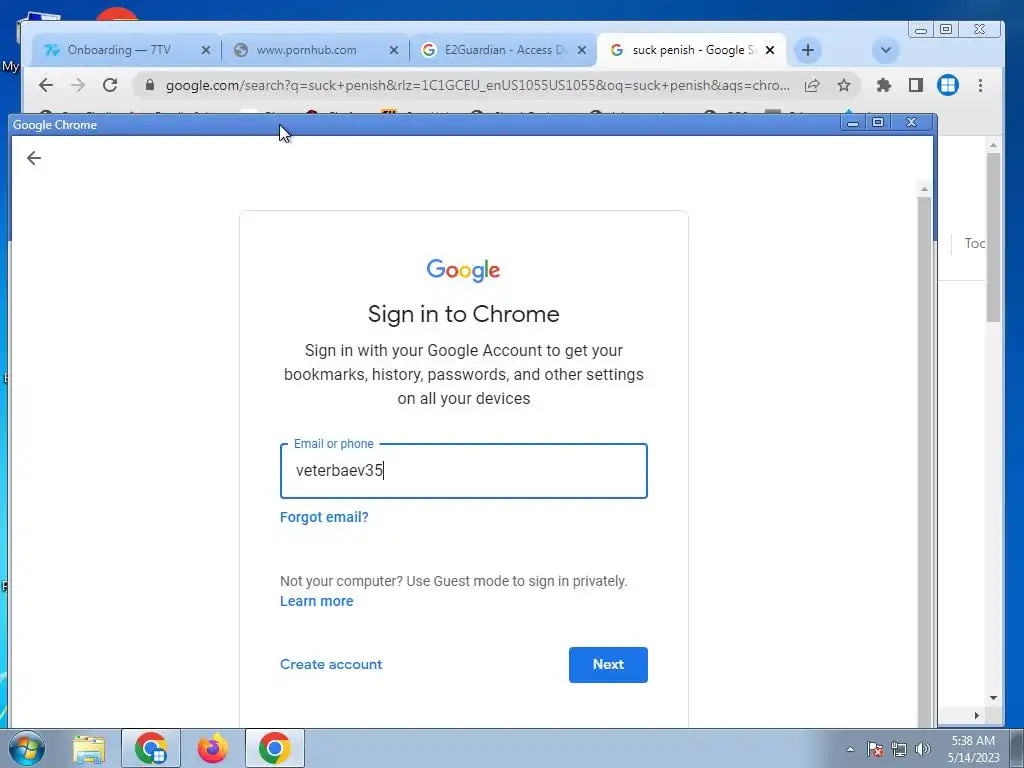
Task: Click the Google logo in the sign-in card
Action: tap(464, 270)
